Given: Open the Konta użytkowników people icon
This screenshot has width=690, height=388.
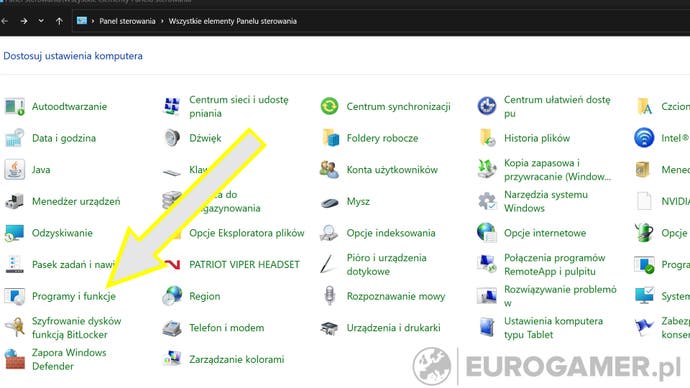Looking at the screenshot, I should [329, 170].
